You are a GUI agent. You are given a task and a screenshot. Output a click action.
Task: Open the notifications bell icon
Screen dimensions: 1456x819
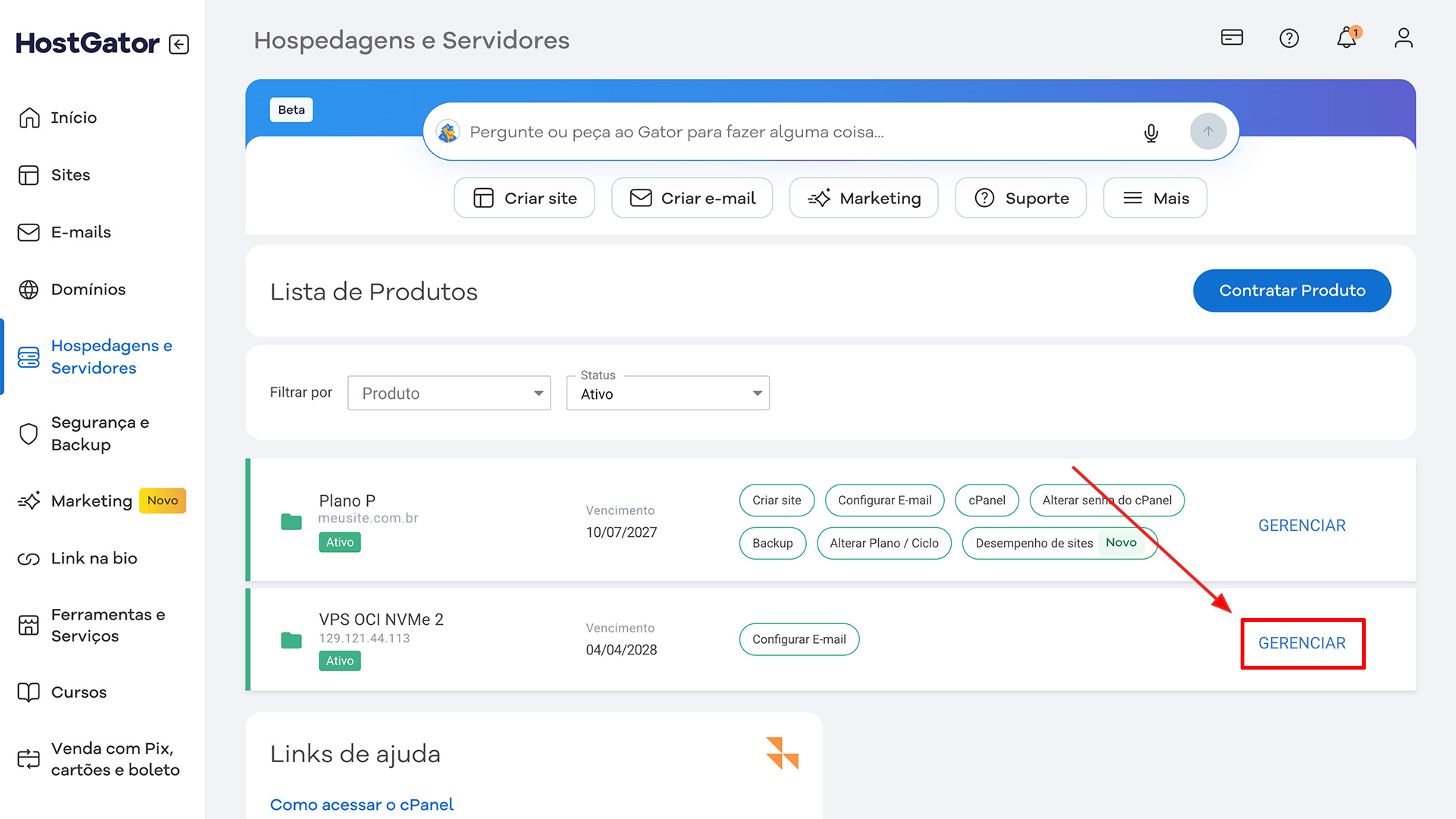click(x=1347, y=38)
